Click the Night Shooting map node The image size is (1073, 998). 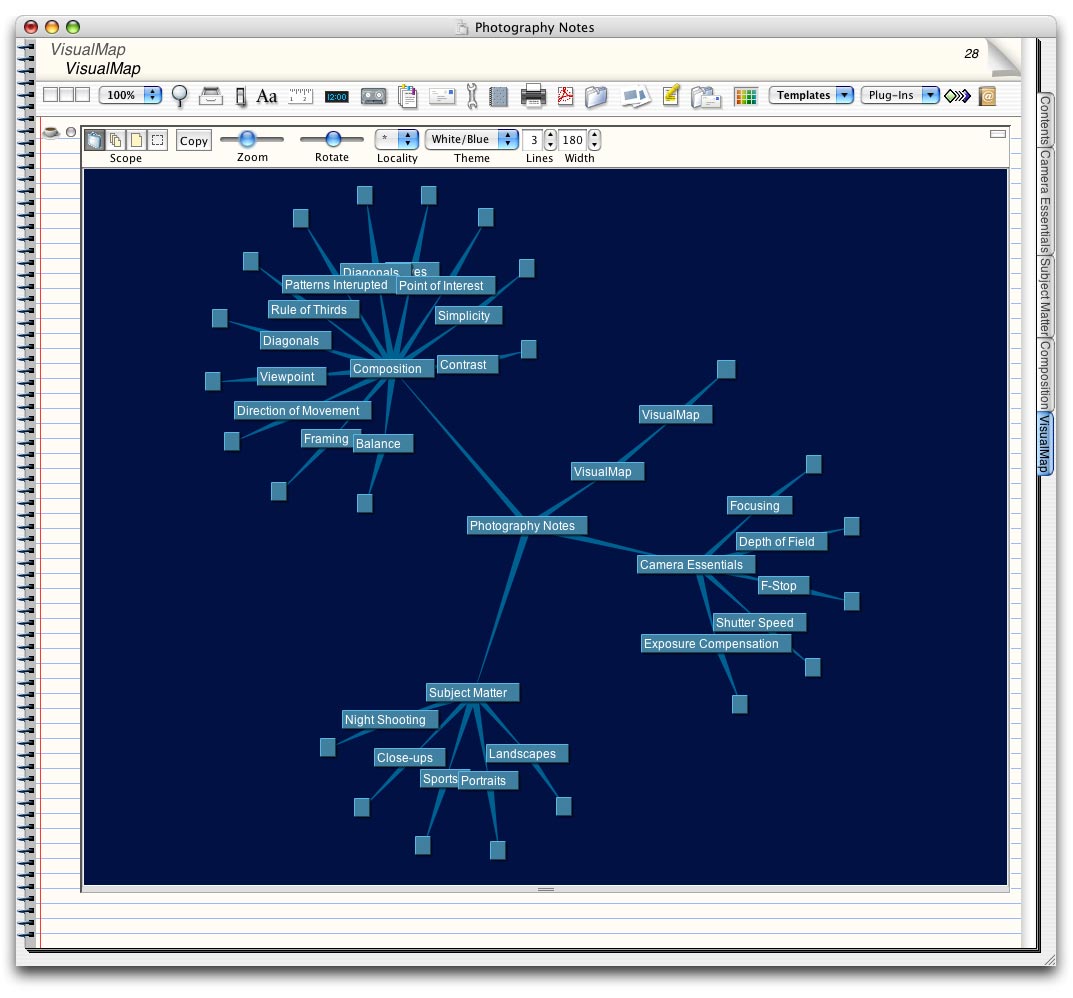pyautogui.click(x=389, y=719)
